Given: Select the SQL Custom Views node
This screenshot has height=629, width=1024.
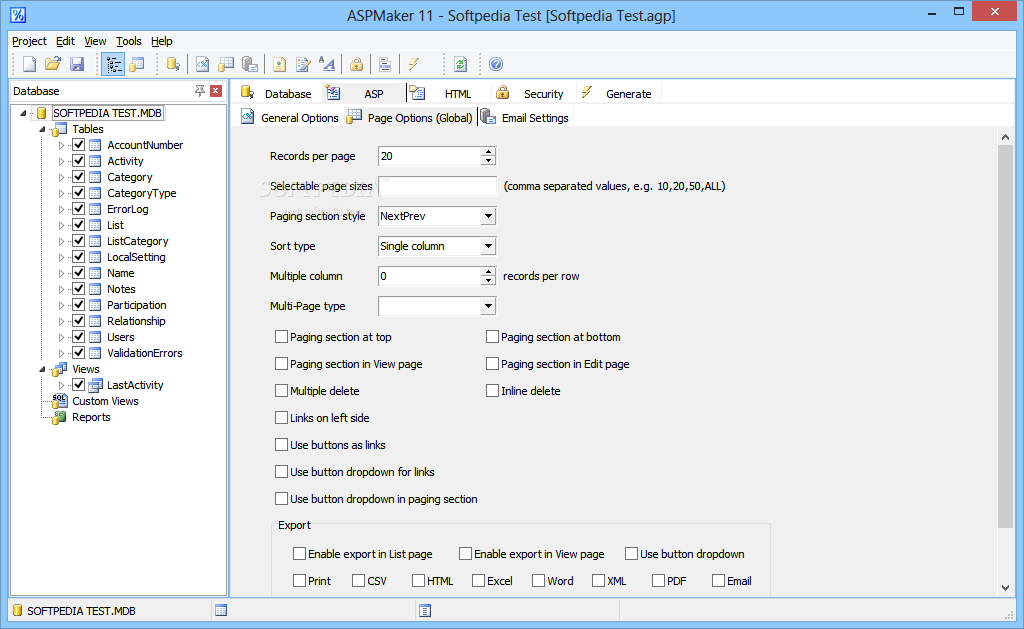Looking at the screenshot, I should click(x=105, y=401).
